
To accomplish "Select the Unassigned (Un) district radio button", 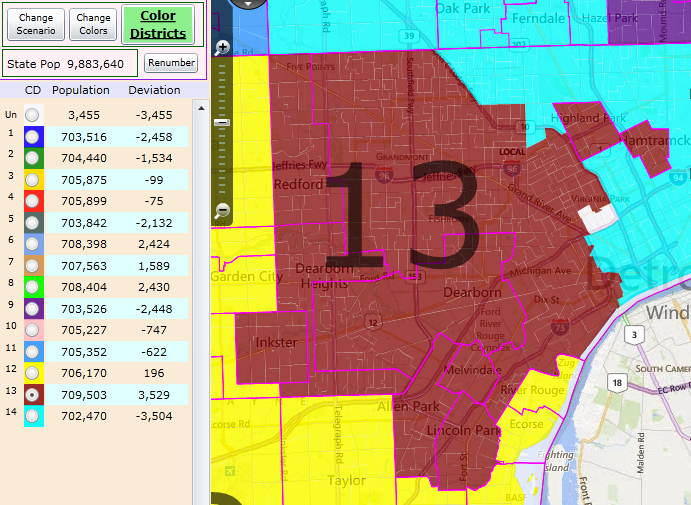I will click(34, 115).
